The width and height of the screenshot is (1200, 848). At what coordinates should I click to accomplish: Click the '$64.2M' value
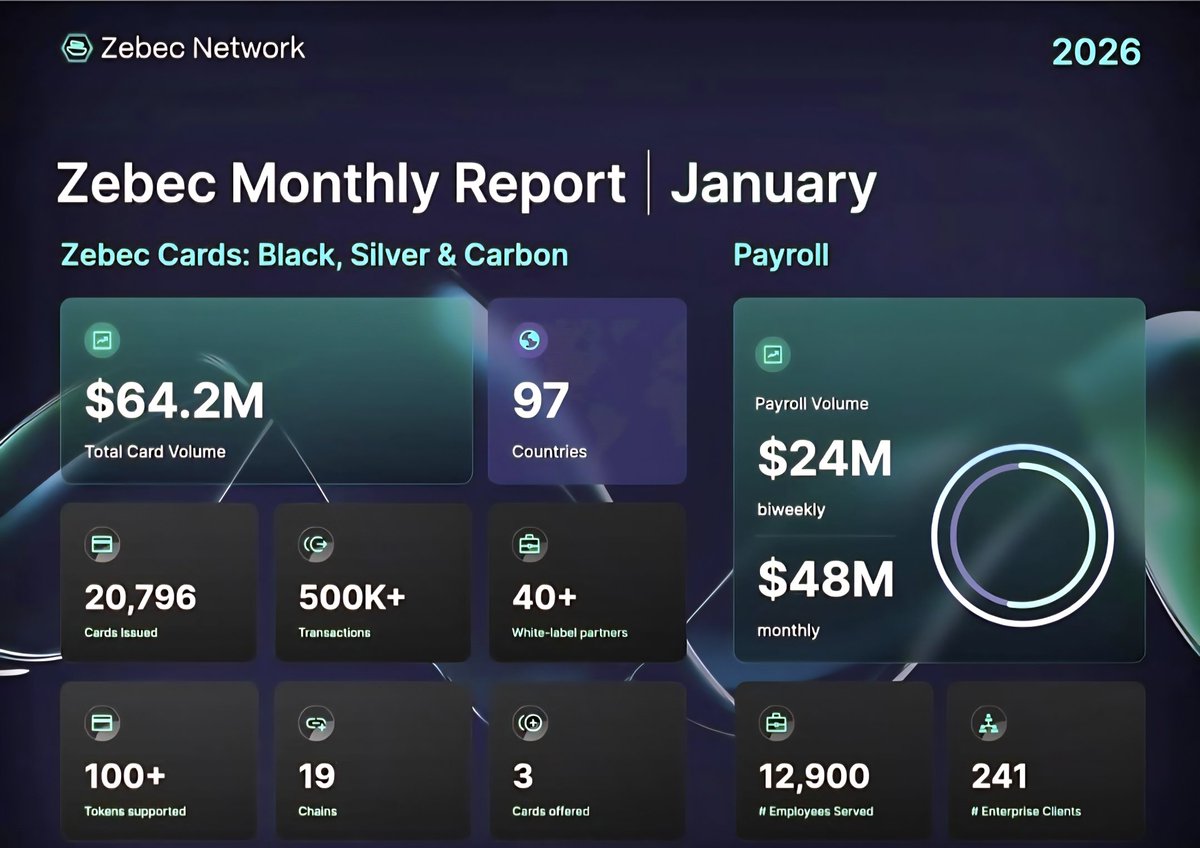pyautogui.click(x=175, y=400)
